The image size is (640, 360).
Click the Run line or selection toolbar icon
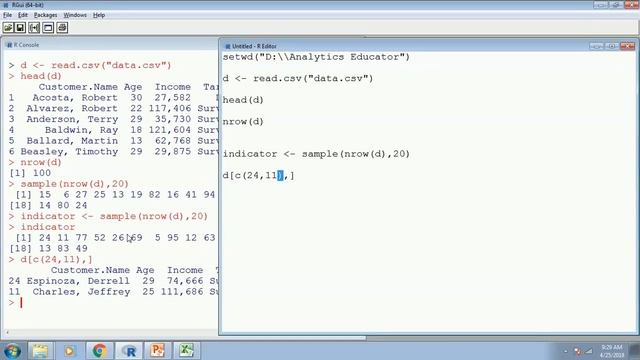coord(34,28)
